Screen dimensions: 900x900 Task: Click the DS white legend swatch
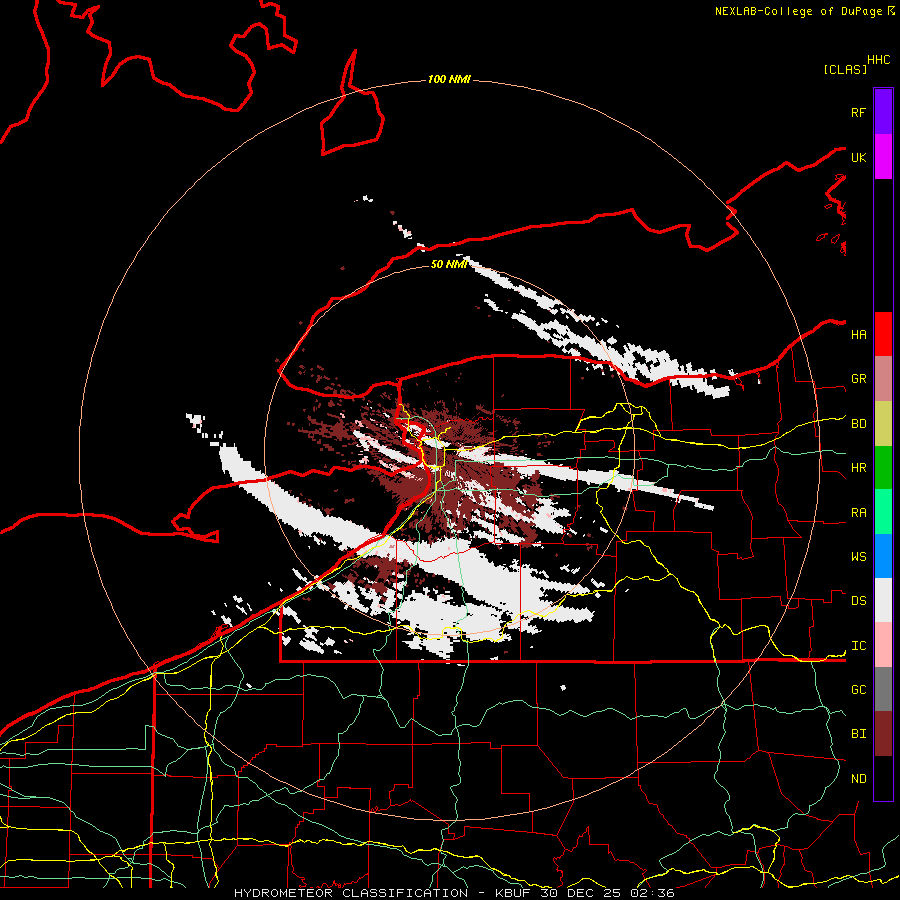point(883,600)
